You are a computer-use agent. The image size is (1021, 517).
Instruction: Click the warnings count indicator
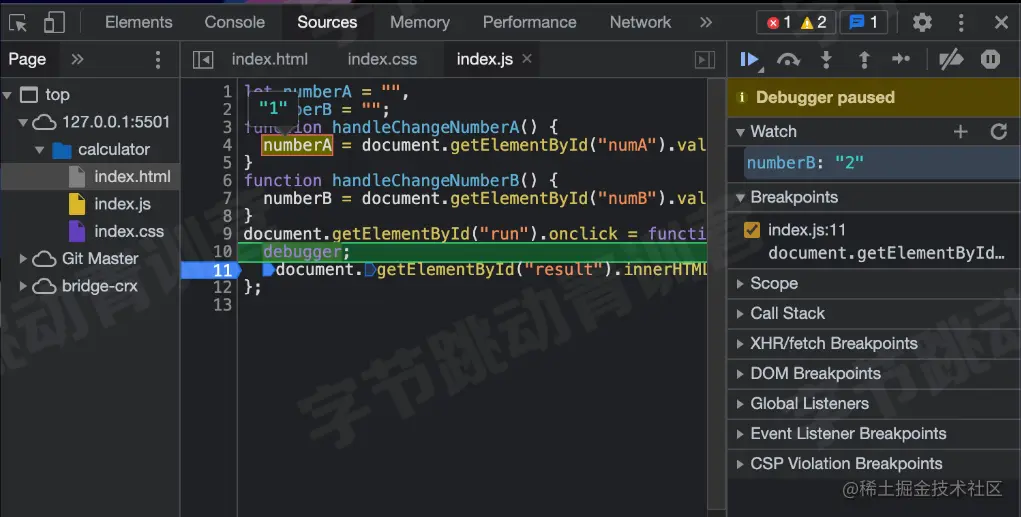[813, 23]
